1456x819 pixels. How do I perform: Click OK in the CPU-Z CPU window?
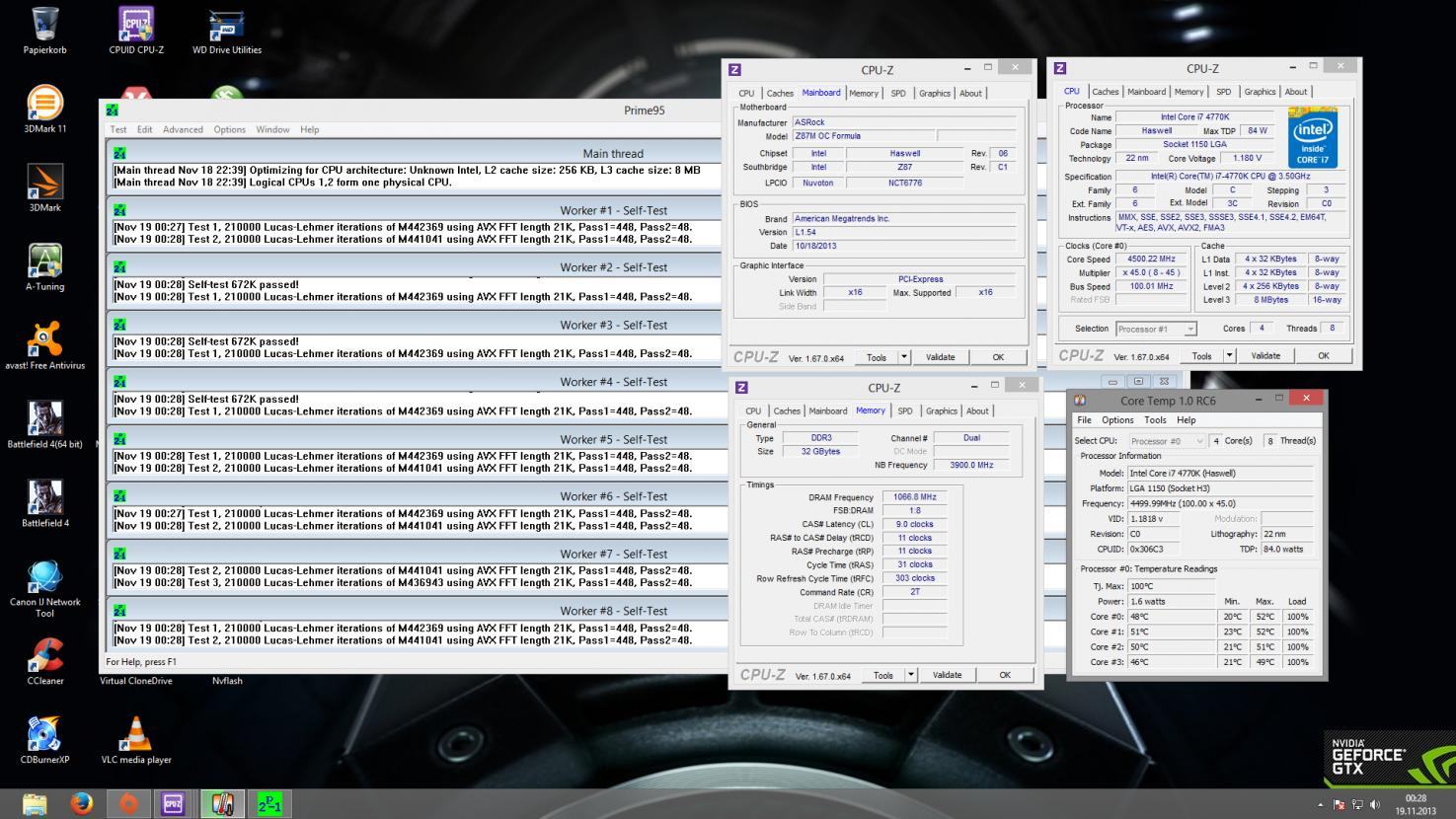click(1324, 356)
